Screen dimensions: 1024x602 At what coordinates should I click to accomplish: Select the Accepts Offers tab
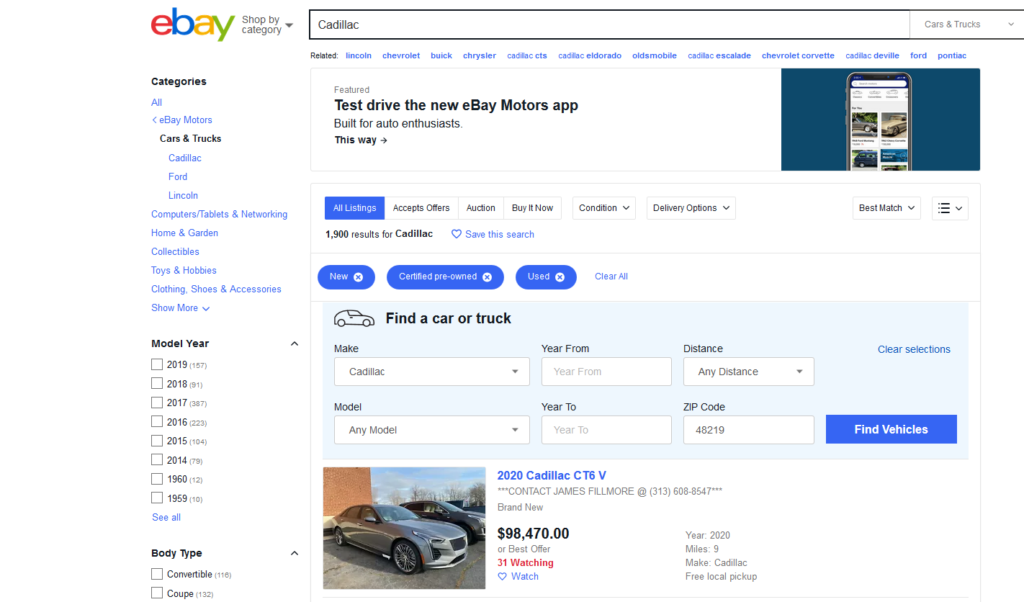pos(421,208)
